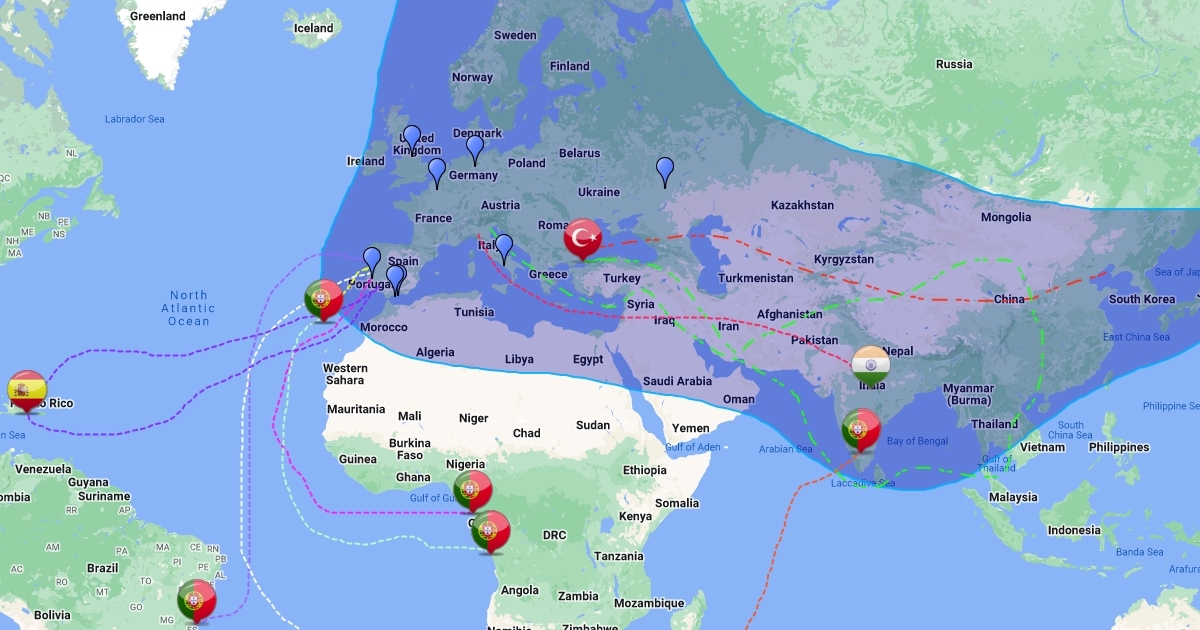The image size is (1200, 630).
Task: Open the blue pin left of Germany label
Action: pos(437,173)
